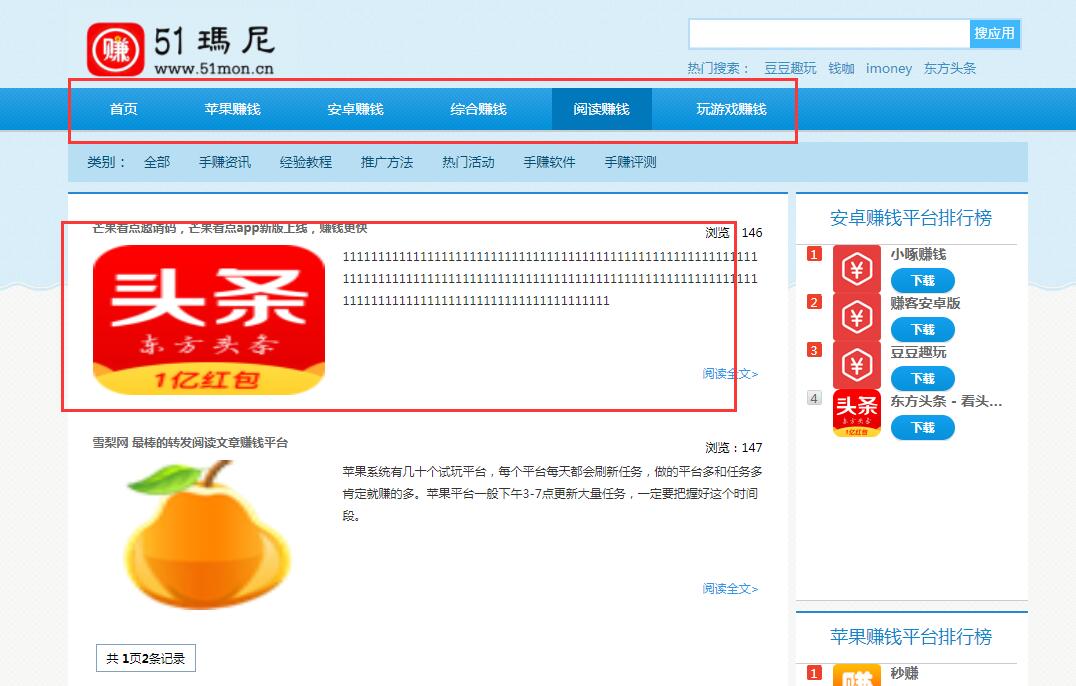Open 玩游戏赚钱 navigation item

pyautogui.click(x=732, y=109)
